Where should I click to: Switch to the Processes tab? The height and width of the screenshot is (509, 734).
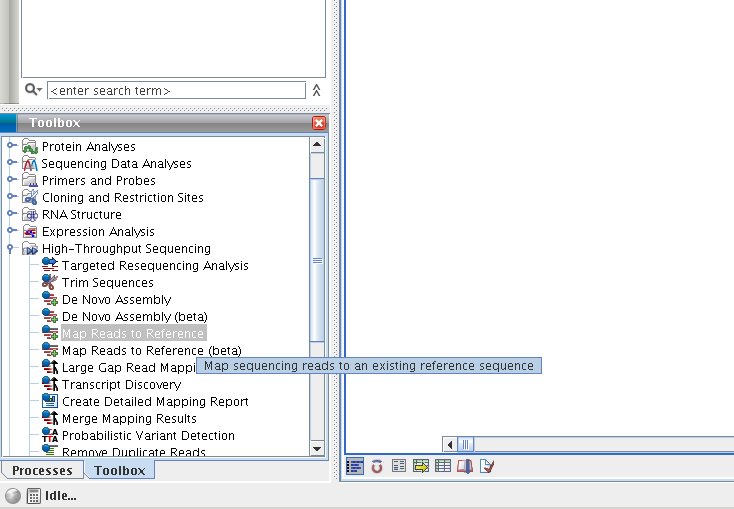pyautogui.click(x=42, y=470)
